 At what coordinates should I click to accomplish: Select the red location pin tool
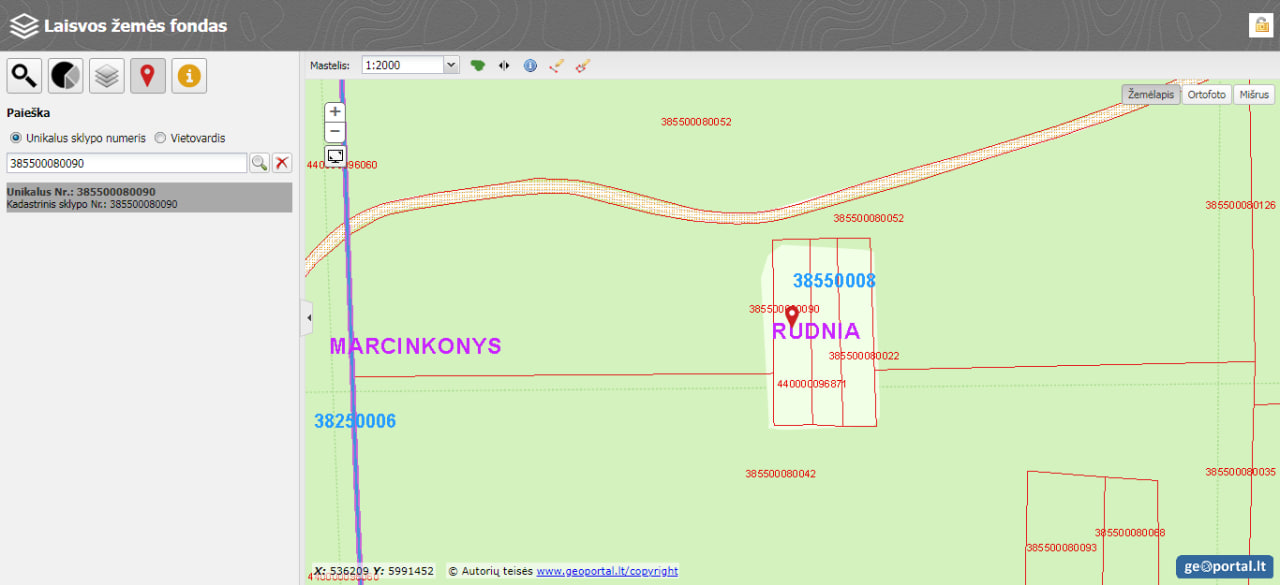[x=148, y=76]
